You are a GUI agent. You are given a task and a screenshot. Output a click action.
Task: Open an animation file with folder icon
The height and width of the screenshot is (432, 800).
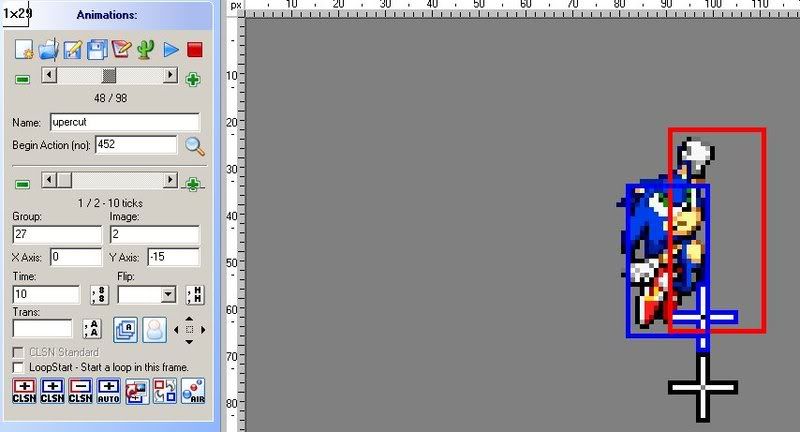pyautogui.click(x=48, y=49)
